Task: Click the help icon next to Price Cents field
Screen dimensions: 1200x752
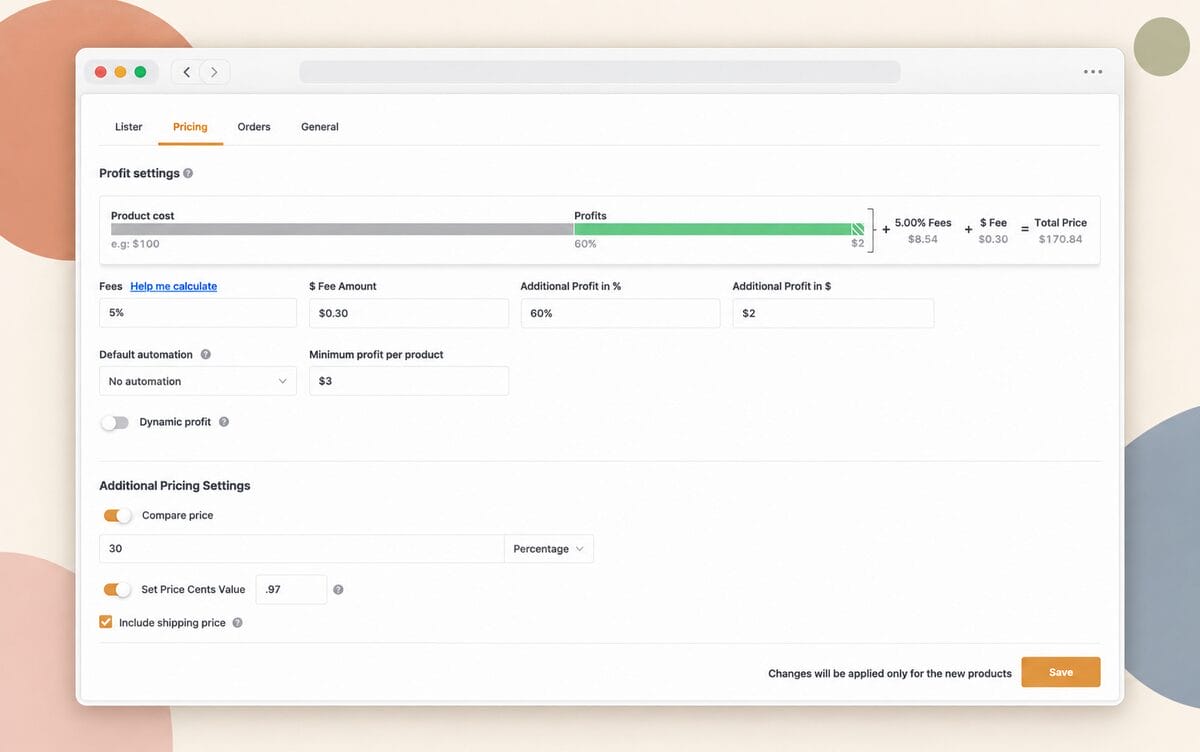Action: tap(338, 590)
